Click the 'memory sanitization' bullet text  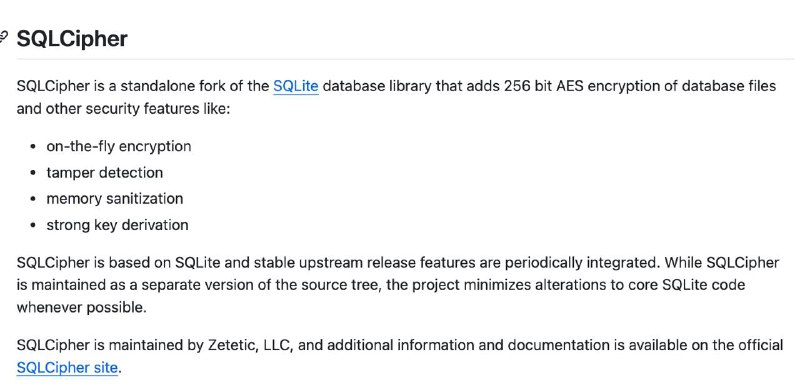(x=115, y=199)
